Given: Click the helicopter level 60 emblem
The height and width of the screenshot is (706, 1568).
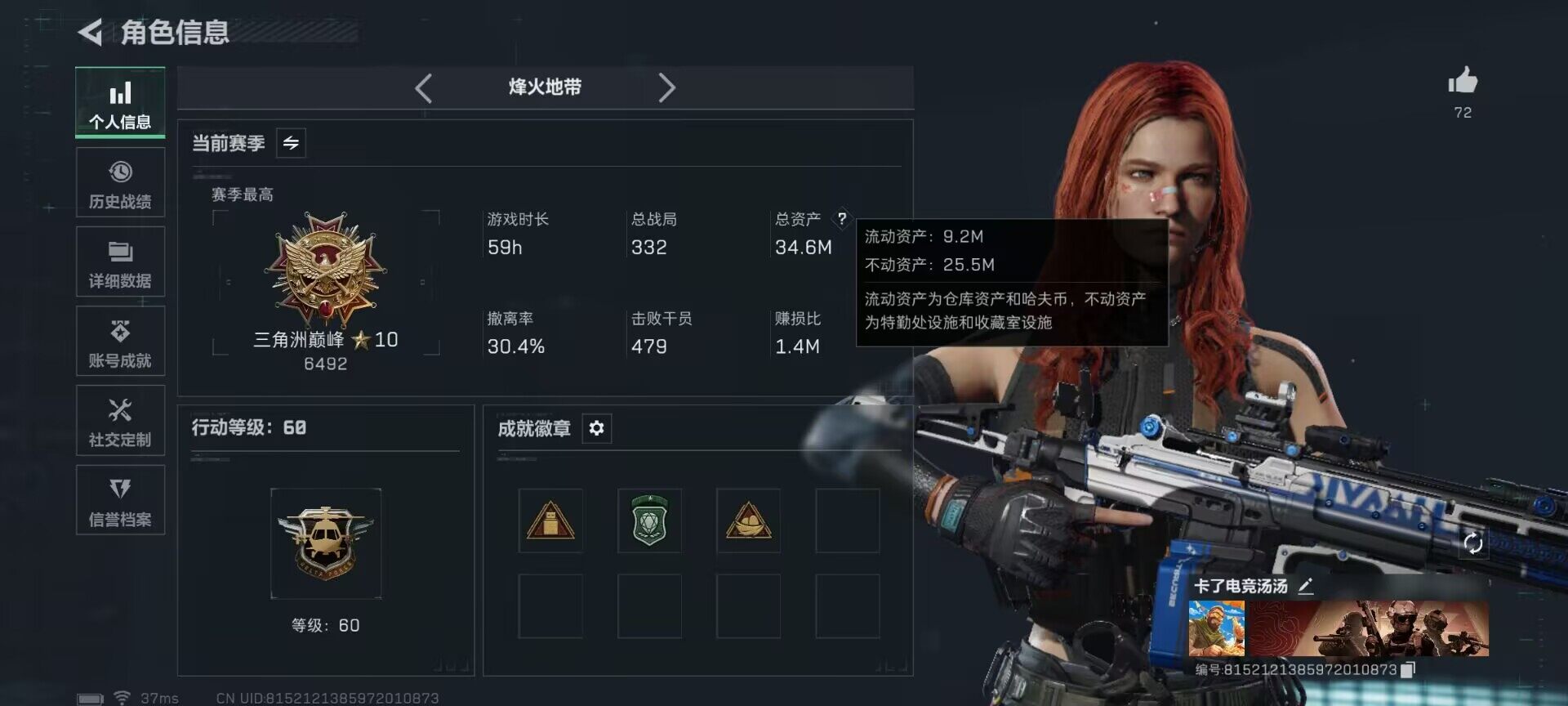Looking at the screenshot, I should click(x=326, y=543).
